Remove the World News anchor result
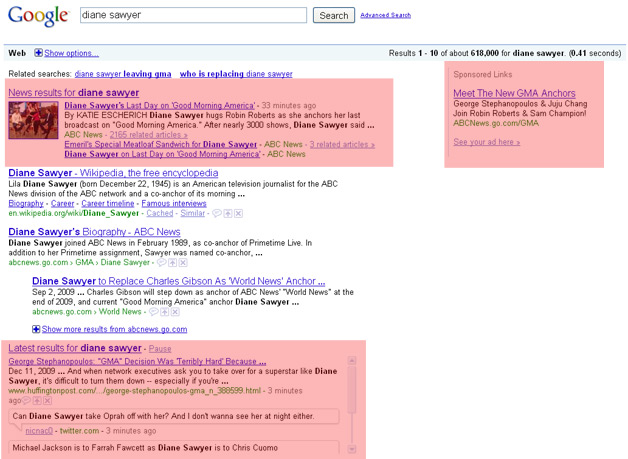This screenshot has height=459, width=628. click(x=176, y=311)
